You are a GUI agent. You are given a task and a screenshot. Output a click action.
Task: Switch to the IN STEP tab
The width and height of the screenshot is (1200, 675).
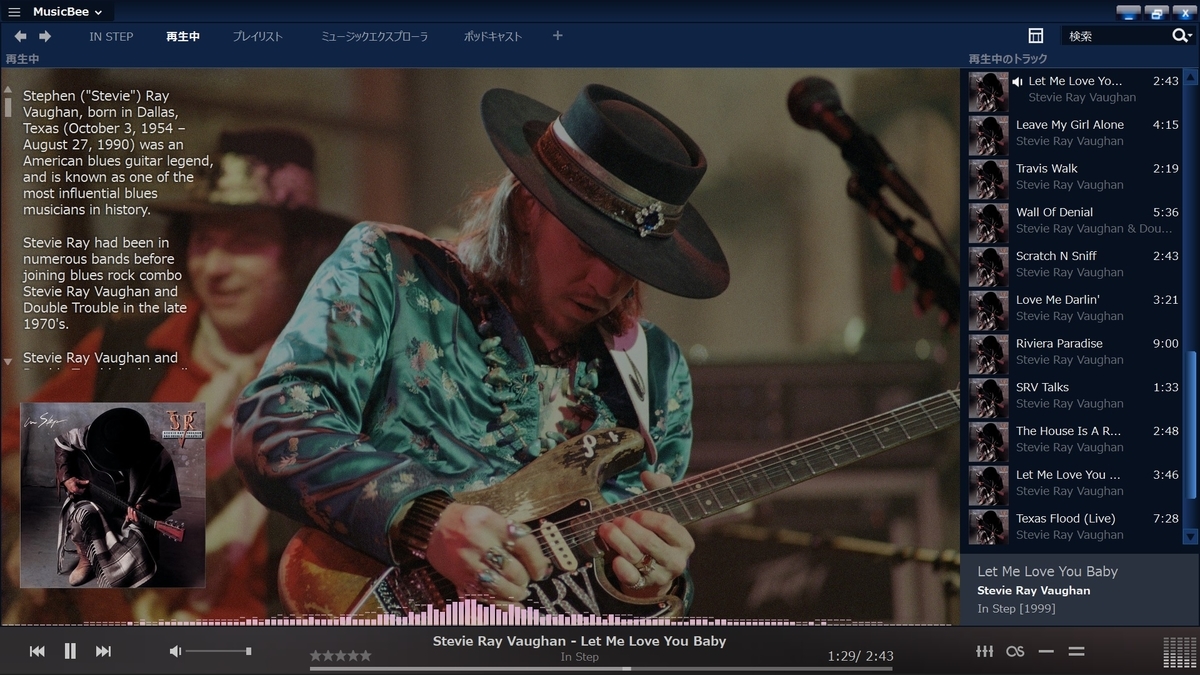(x=111, y=36)
